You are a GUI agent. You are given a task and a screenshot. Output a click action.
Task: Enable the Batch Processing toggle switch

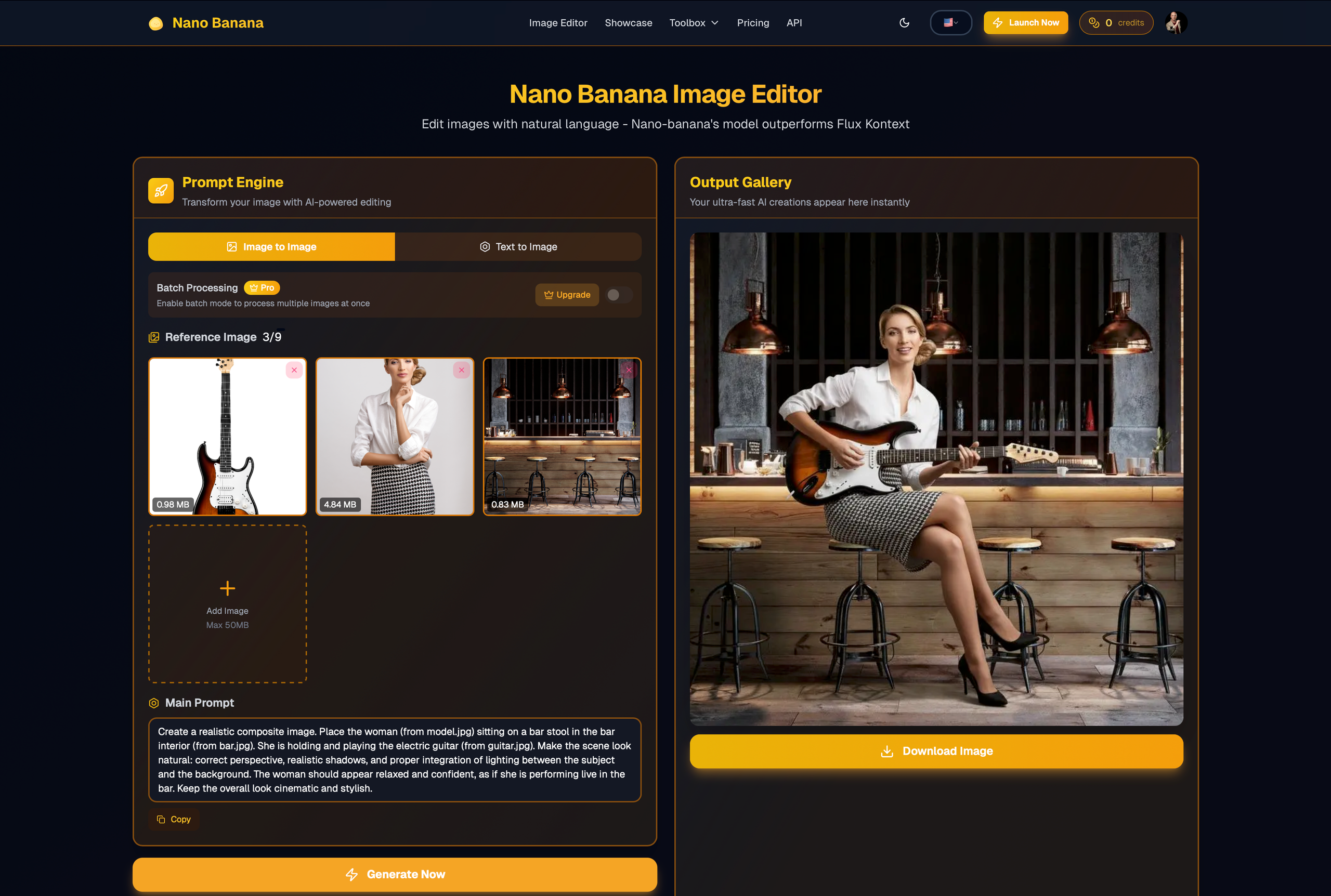point(618,295)
